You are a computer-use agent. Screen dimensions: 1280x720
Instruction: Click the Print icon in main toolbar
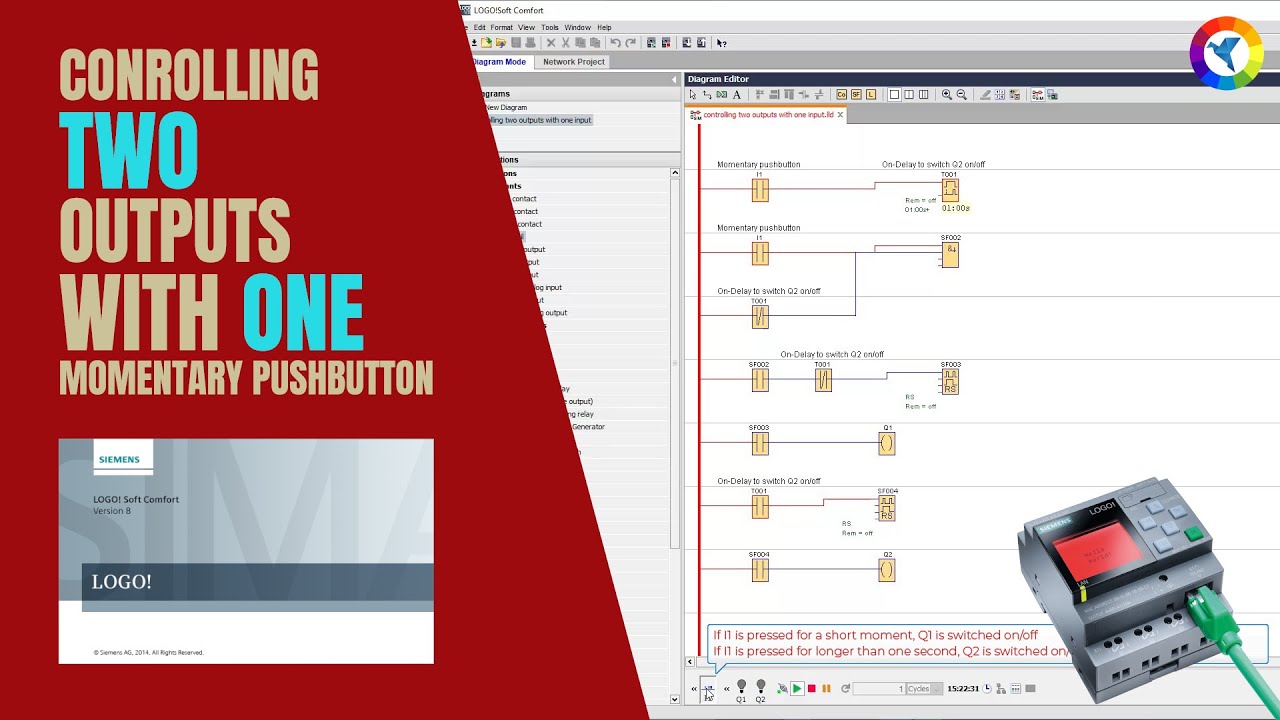(x=530, y=43)
